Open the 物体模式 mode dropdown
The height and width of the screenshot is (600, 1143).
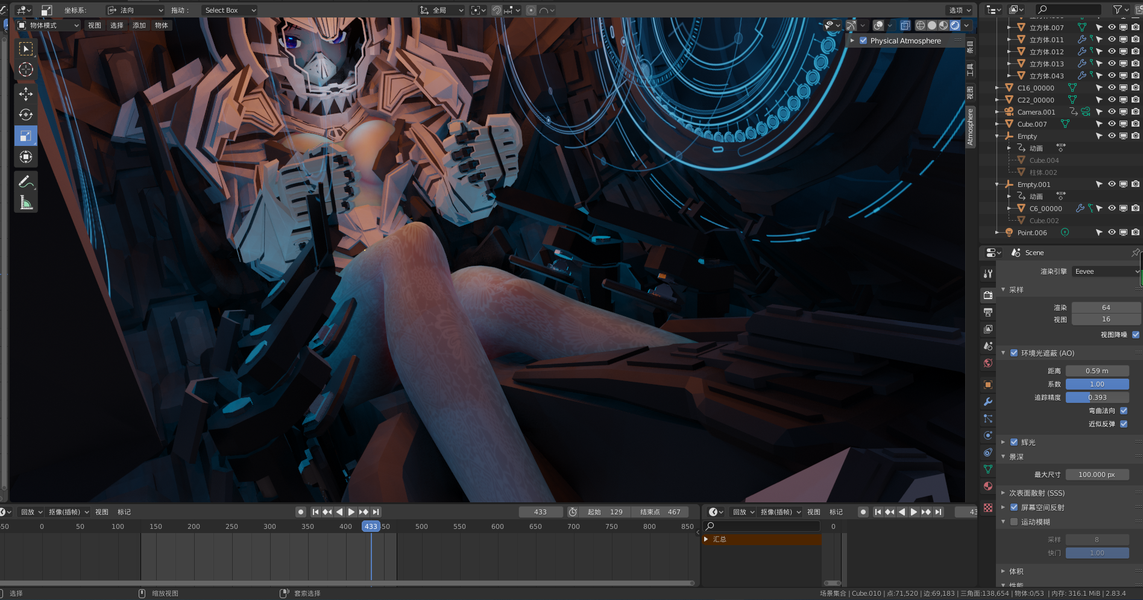[x=48, y=26]
